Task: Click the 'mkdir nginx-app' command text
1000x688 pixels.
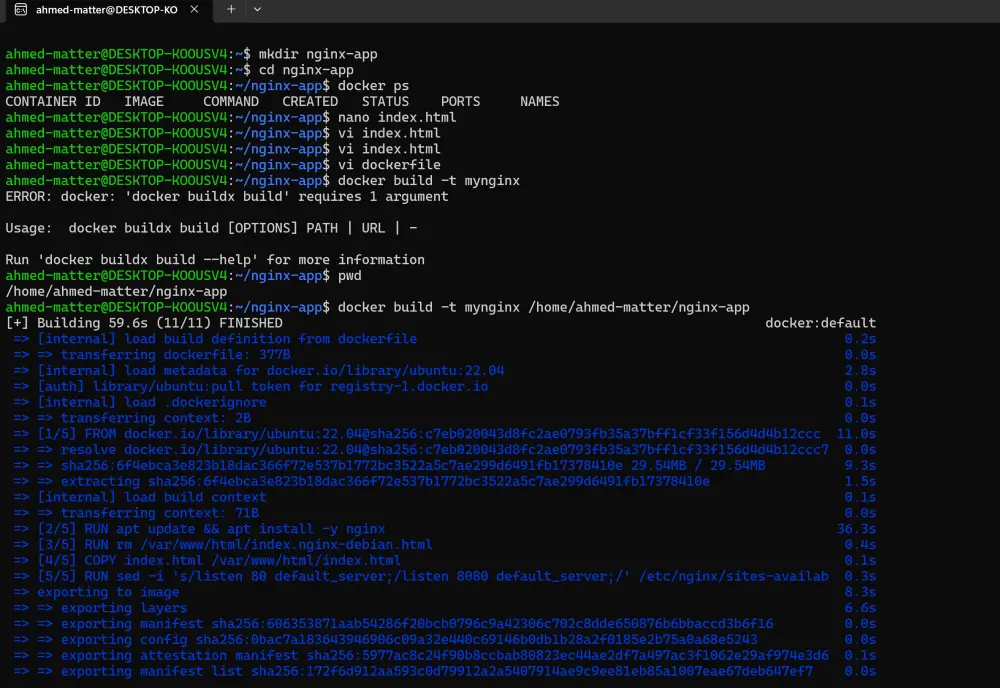Action: tap(318, 54)
